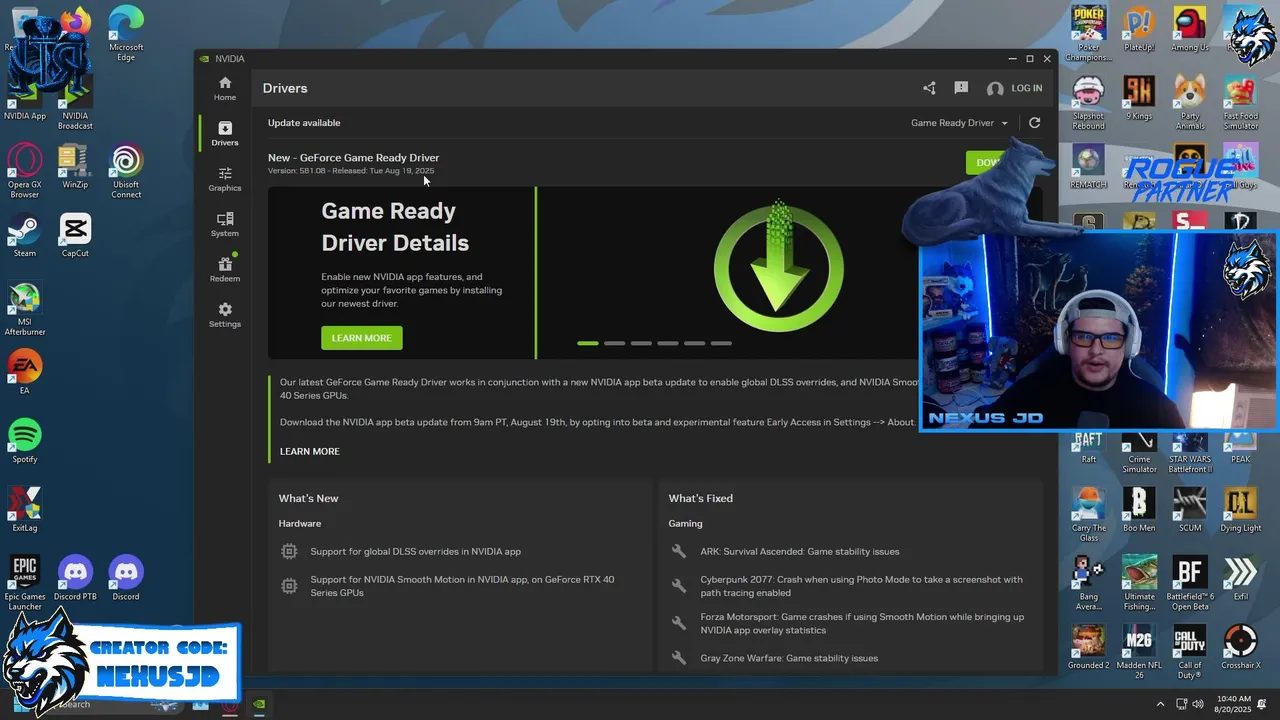Image resolution: width=1280 pixels, height=720 pixels.
Task: Click the share icon in NVIDIA header
Action: pos(929,88)
